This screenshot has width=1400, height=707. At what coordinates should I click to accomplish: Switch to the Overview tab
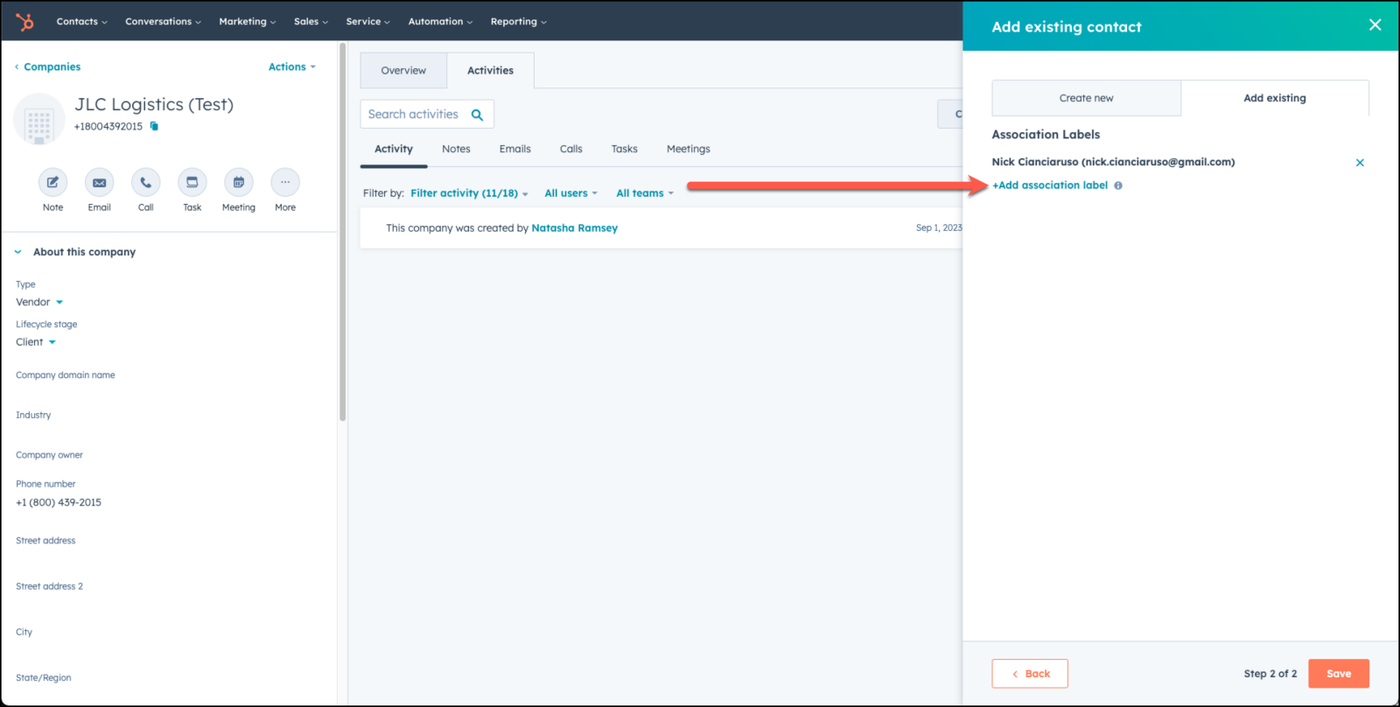pyautogui.click(x=403, y=71)
